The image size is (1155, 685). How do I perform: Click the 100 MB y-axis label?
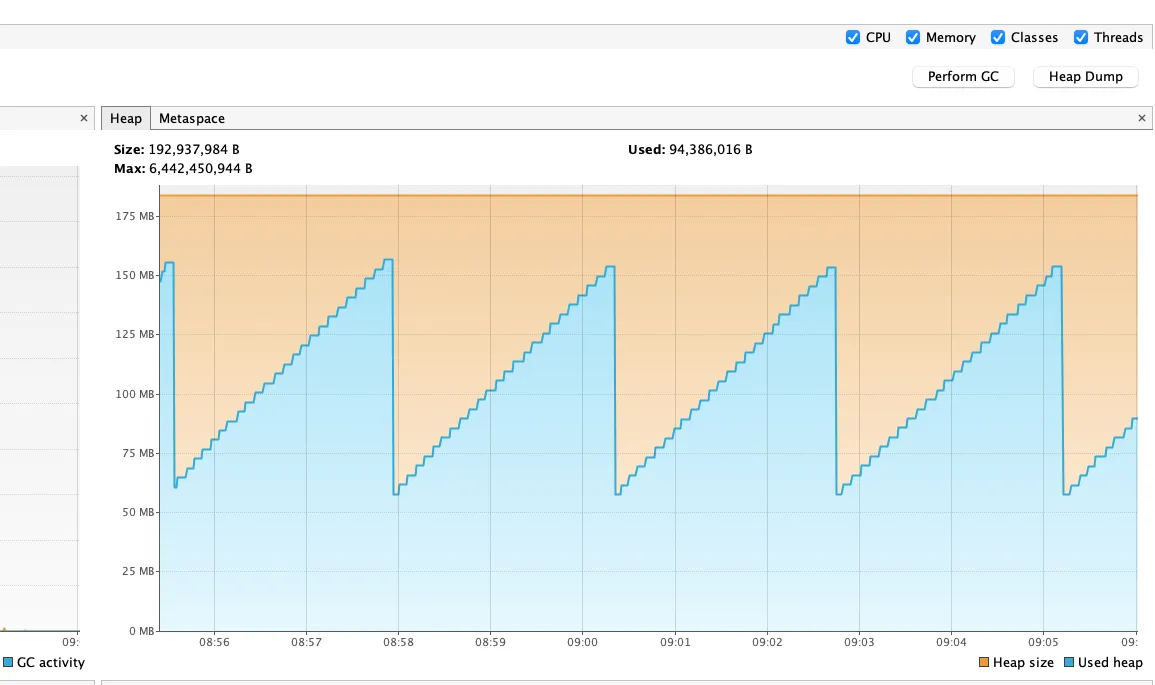point(135,394)
